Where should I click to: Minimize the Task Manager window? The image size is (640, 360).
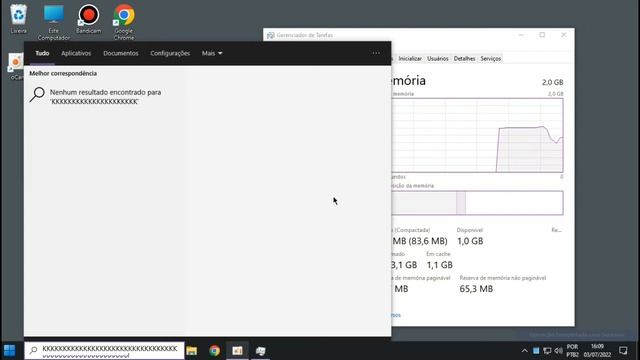point(521,35)
